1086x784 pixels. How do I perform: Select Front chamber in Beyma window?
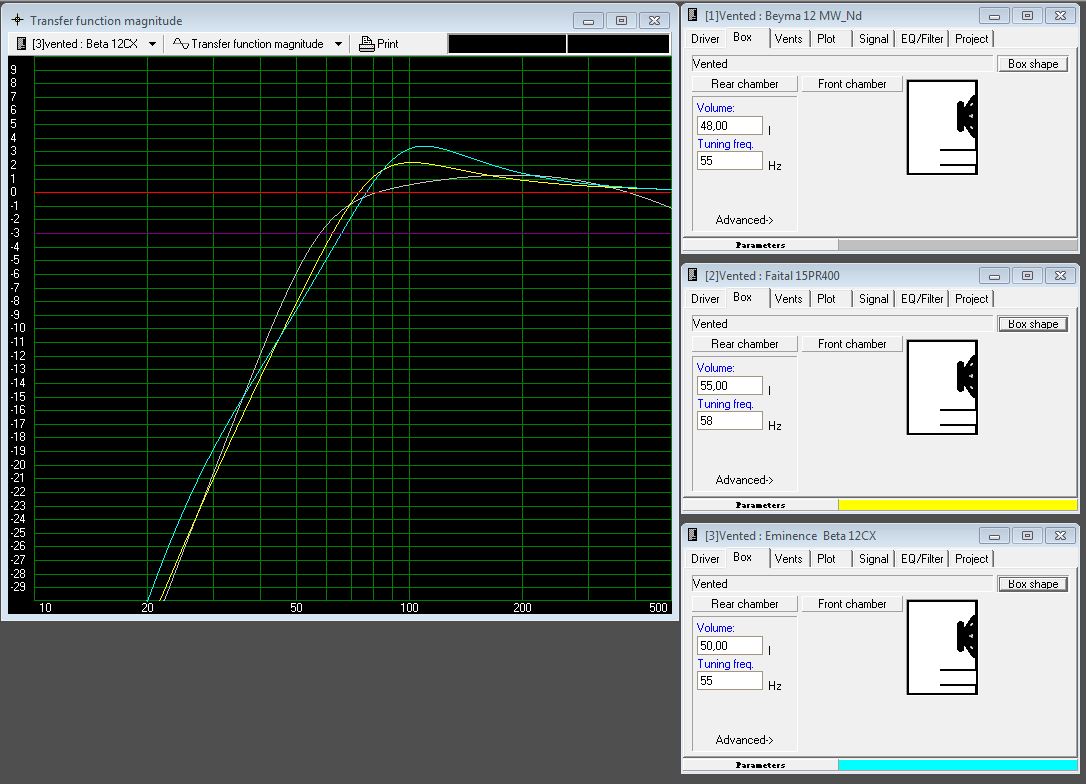[x=852, y=84]
